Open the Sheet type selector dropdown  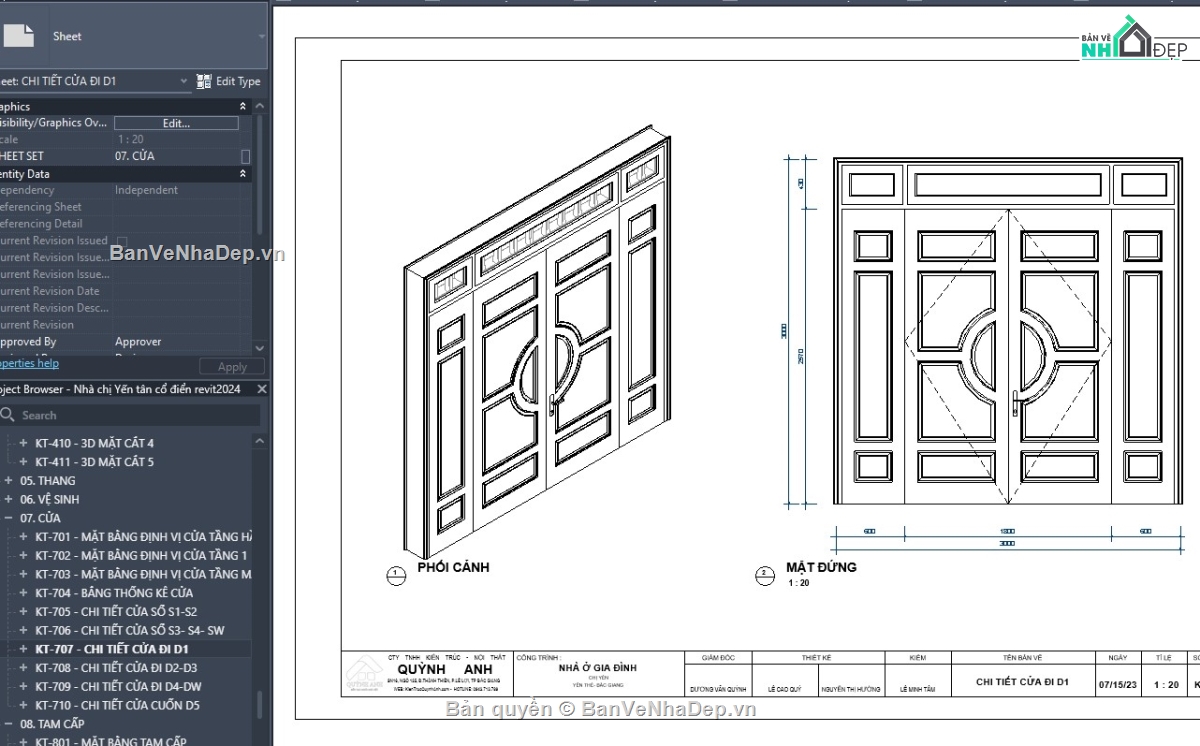pyautogui.click(x=262, y=36)
